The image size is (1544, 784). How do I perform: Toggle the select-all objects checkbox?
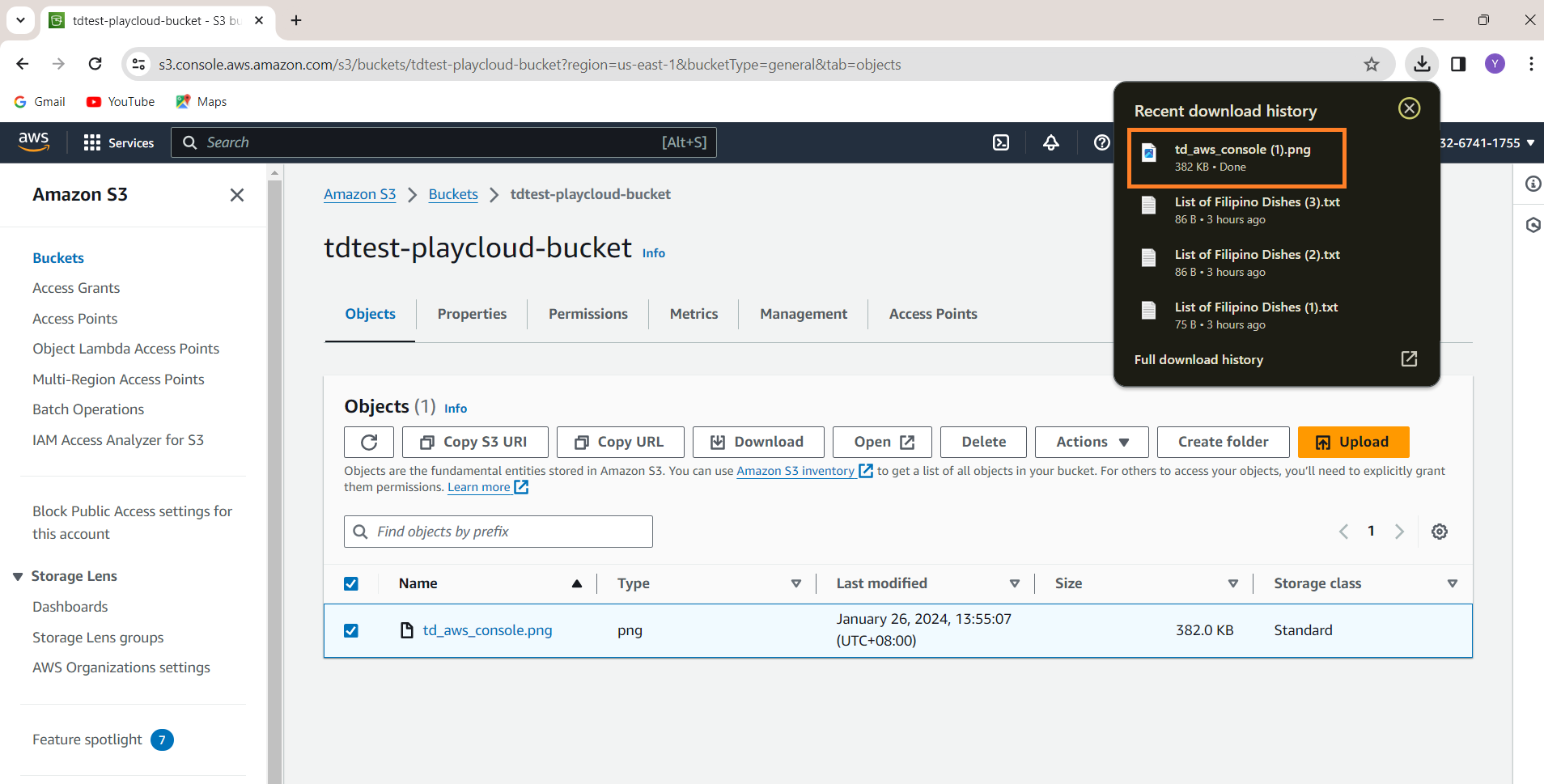point(351,584)
